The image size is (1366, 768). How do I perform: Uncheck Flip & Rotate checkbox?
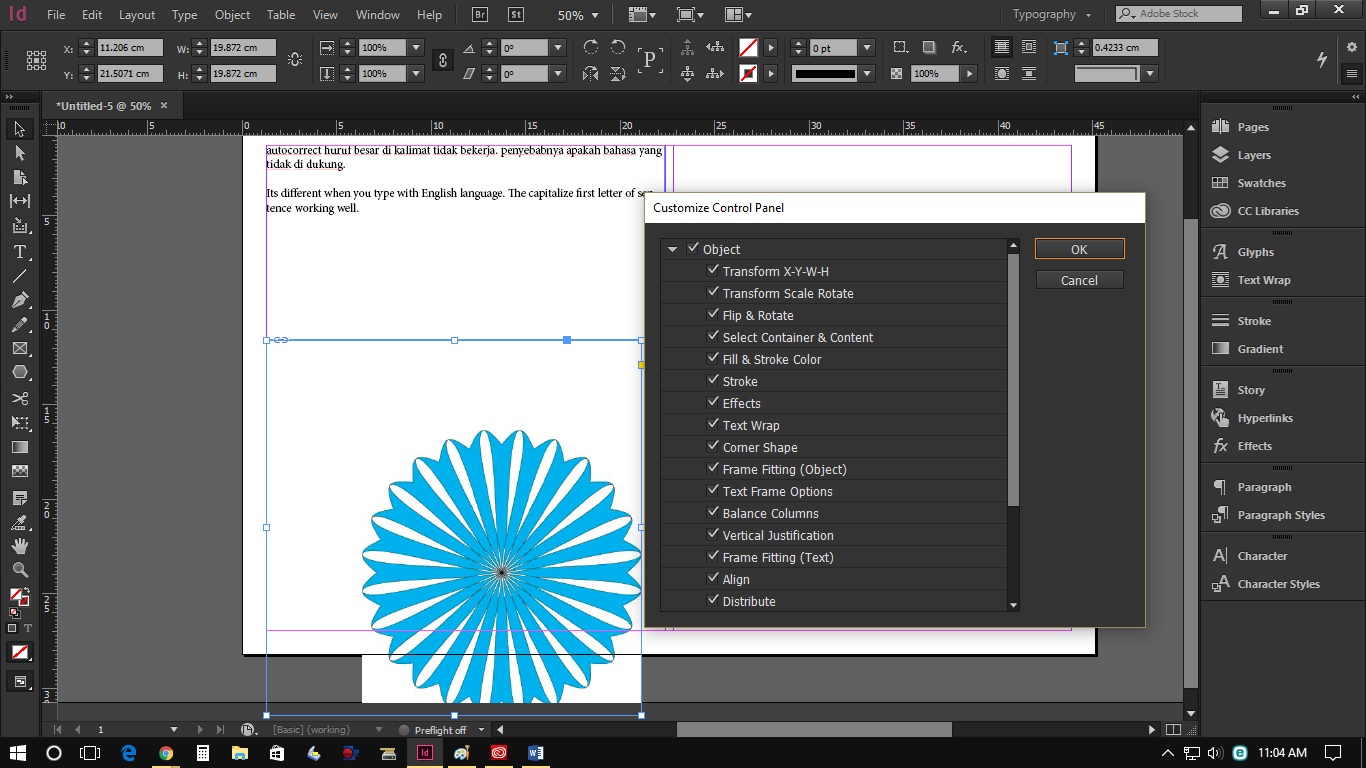tap(713, 314)
